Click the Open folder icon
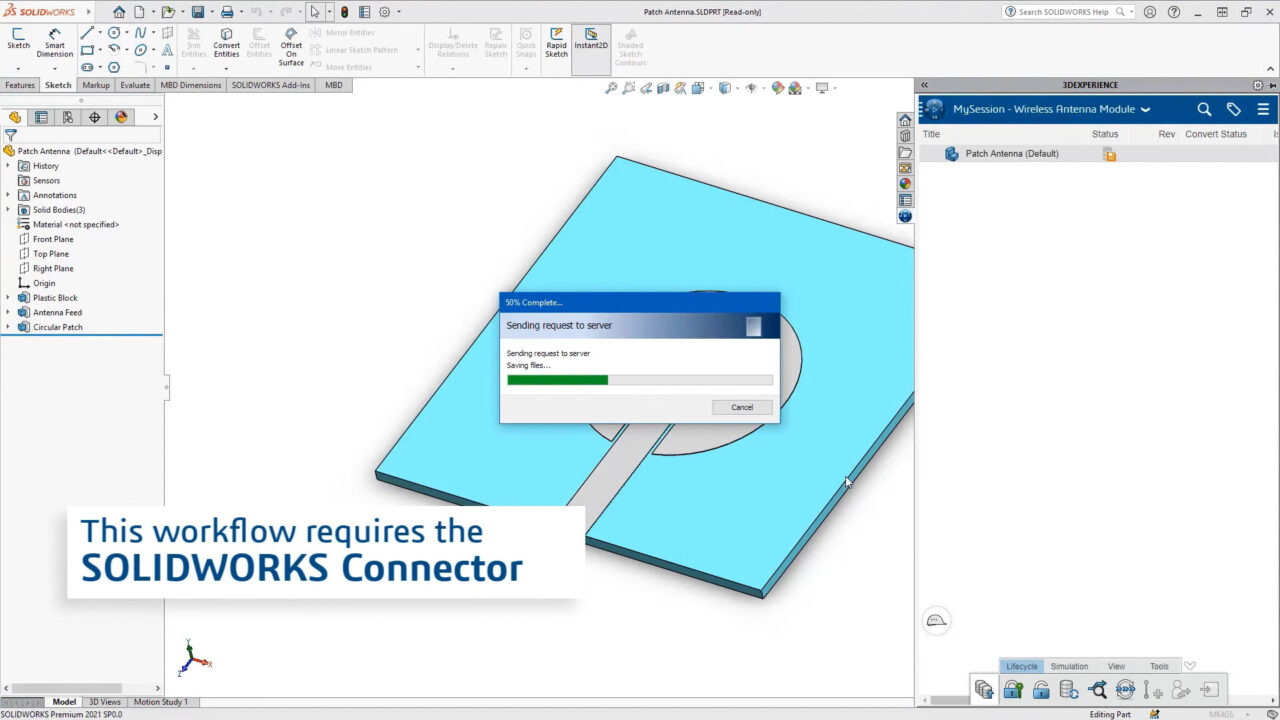1280x720 pixels. [169, 12]
